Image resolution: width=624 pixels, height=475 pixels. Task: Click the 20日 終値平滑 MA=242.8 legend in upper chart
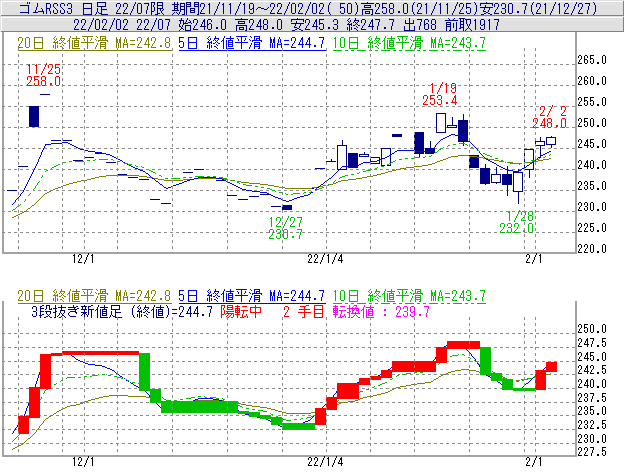click(x=94, y=43)
